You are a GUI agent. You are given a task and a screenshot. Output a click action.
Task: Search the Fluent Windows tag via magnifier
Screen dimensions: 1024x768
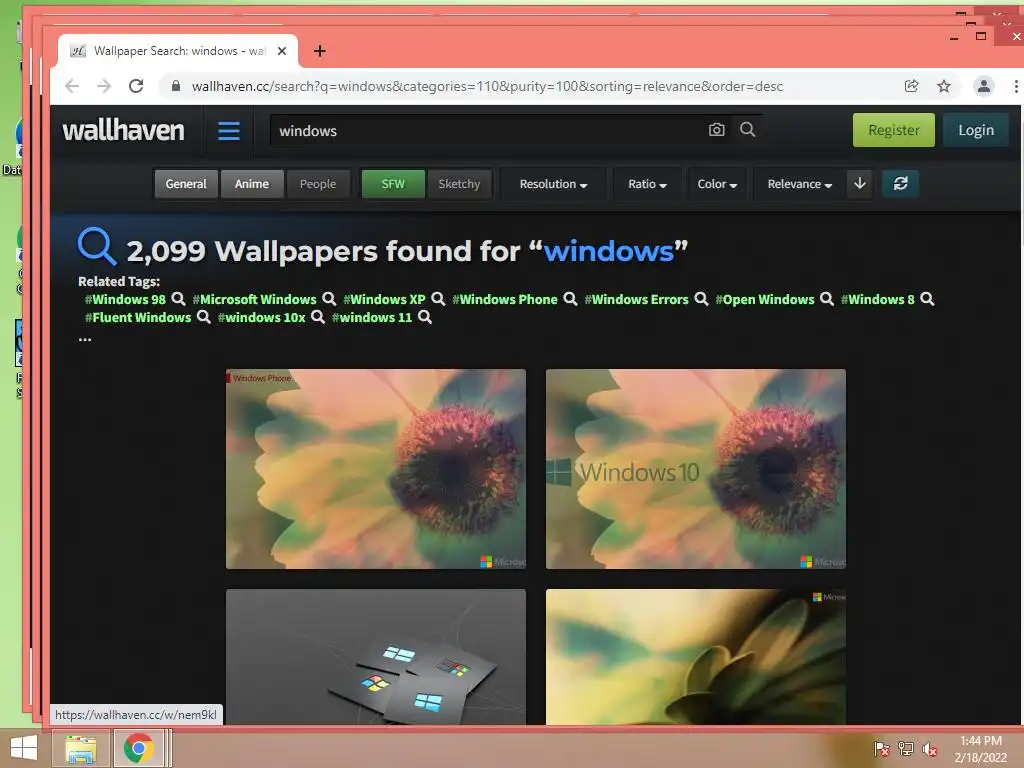[x=204, y=317]
